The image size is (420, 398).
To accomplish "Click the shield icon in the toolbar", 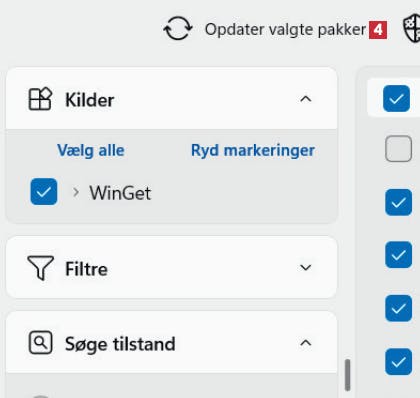I will tap(412, 29).
